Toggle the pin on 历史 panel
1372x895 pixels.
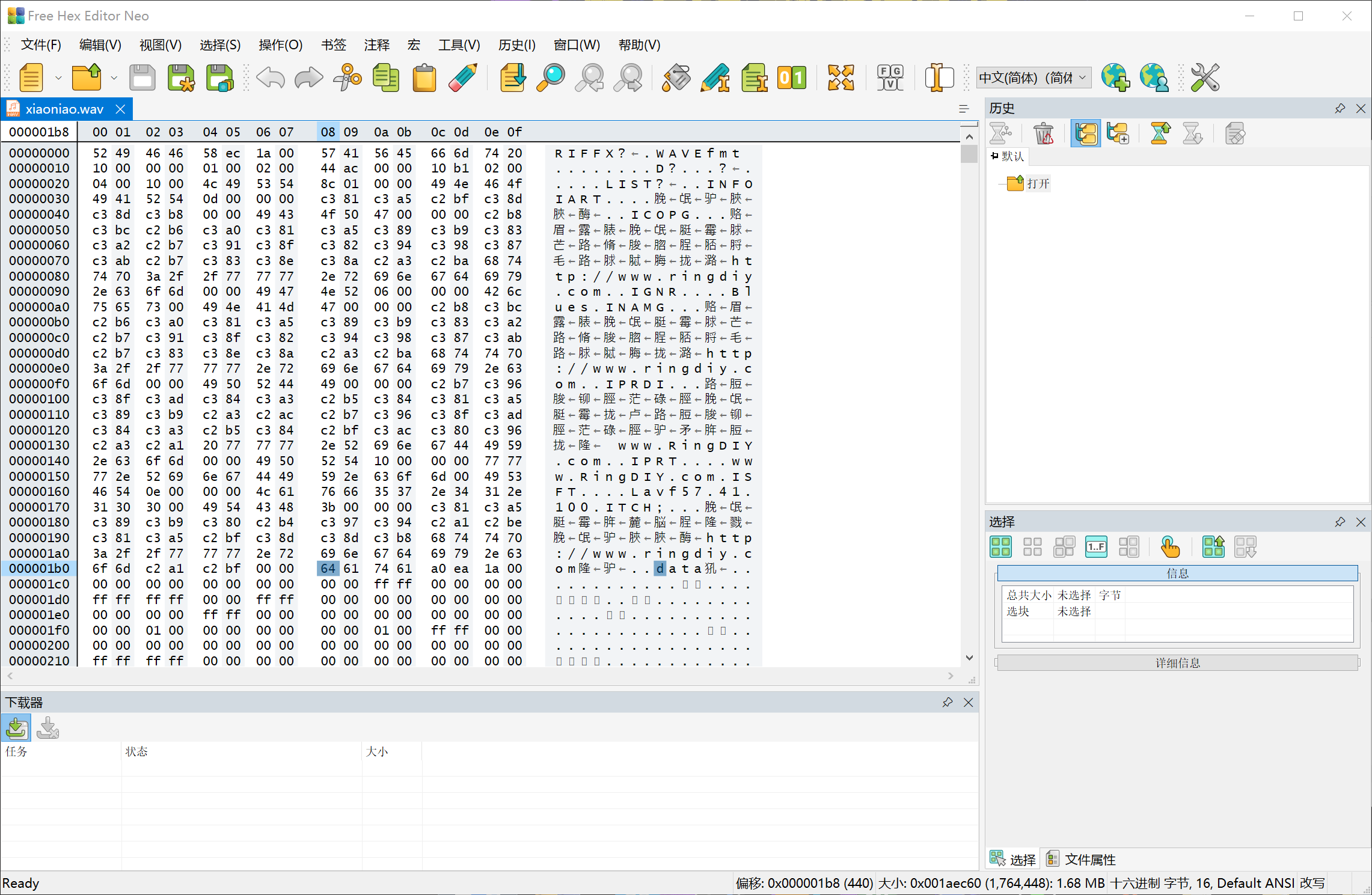1340,108
